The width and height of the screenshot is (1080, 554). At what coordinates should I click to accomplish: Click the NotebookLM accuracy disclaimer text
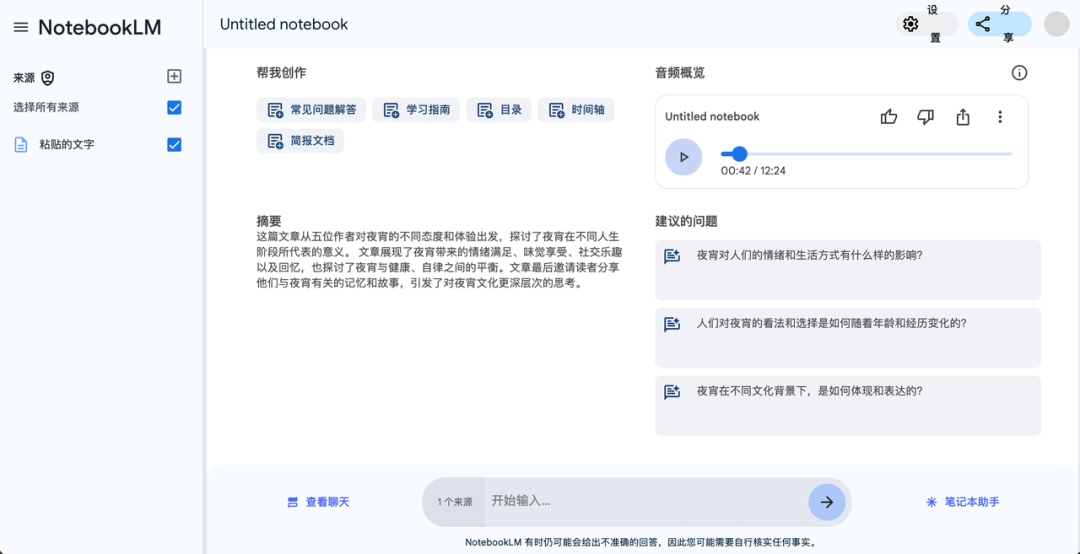click(641, 542)
